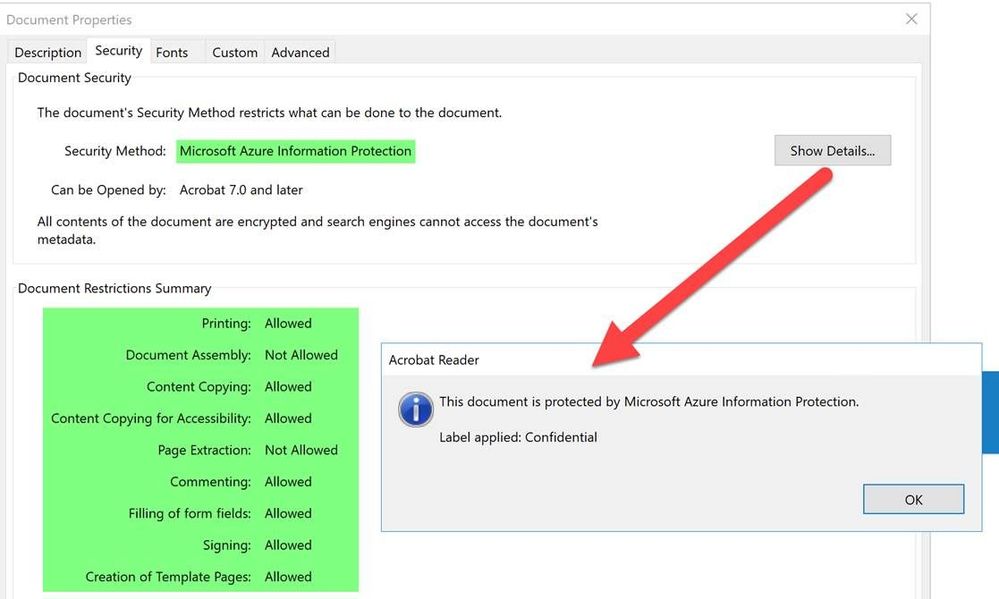Go to the Advanced tab

(x=300, y=52)
